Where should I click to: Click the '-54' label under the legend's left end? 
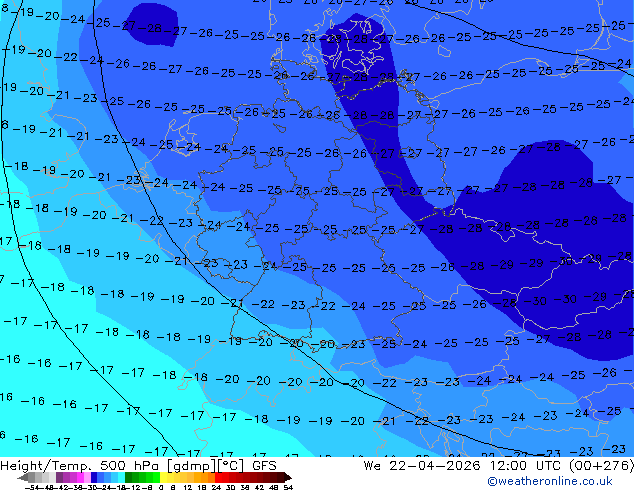[32, 487]
